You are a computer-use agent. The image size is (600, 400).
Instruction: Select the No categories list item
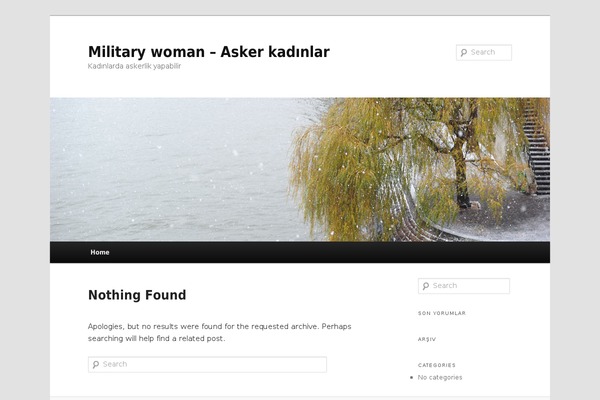click(440, 377)
